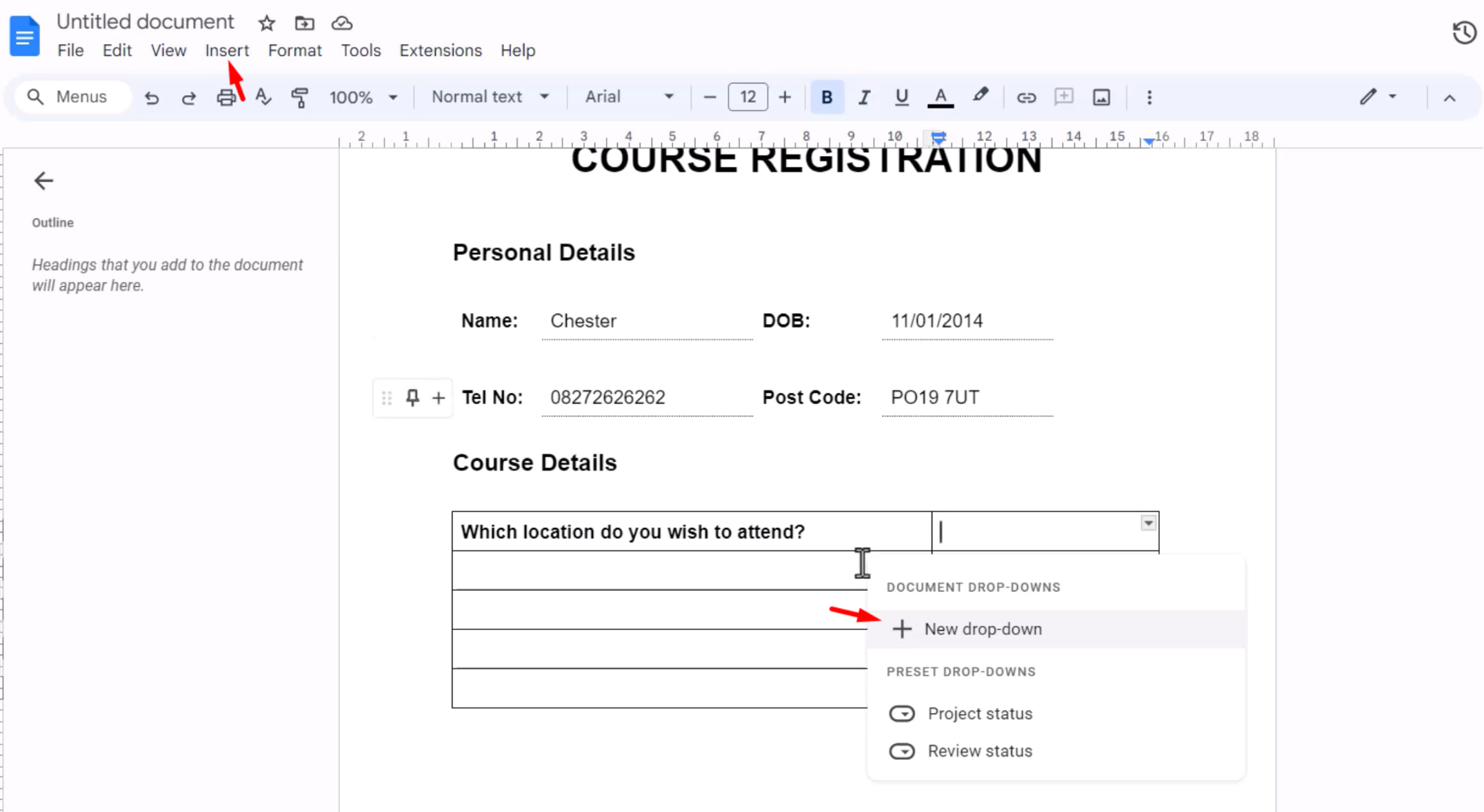The height and width of the screenshot is (812, 1484).
Task: Decrease the font size
Action: [710, 97]
